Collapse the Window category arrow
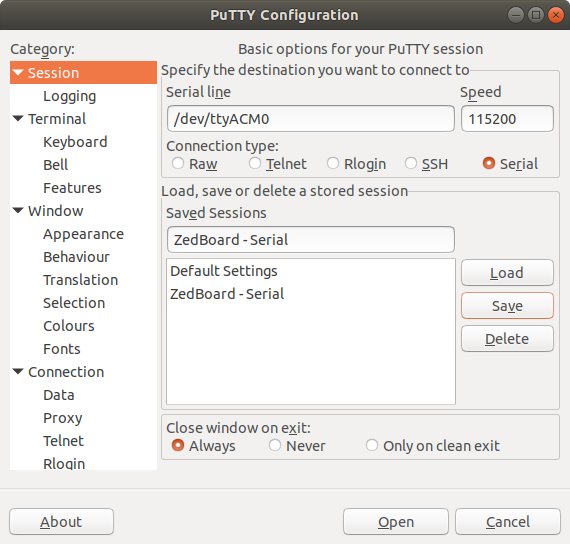Image resolution: width=570 pixels, height=544 pixels. coord(18,211)
